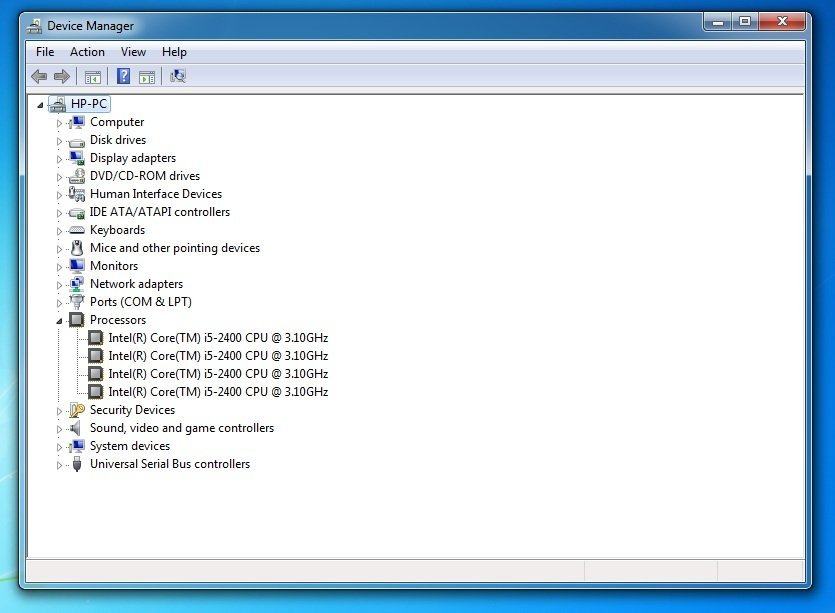Click the Security Devices key icon
This screenshot has height=613, width=835.
[x=77, y=410]
